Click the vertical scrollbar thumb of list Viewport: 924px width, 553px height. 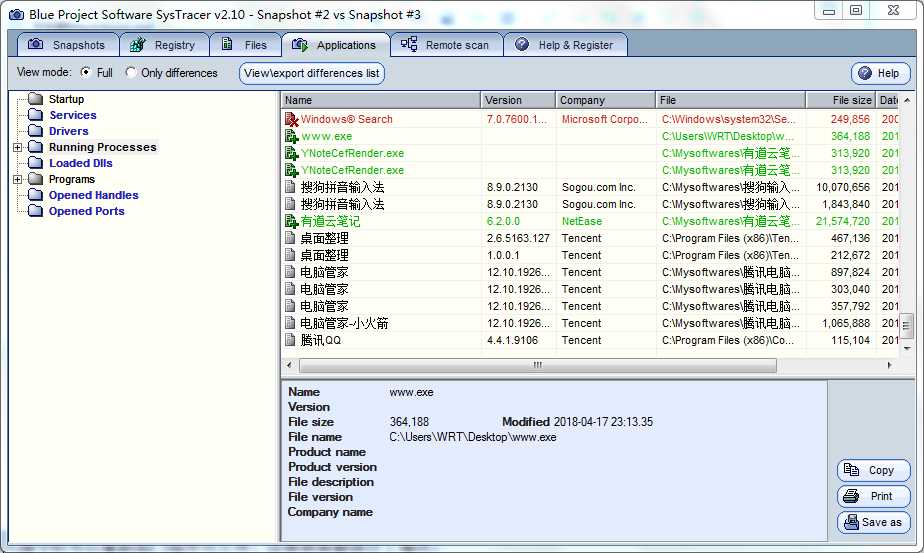tap(906, 325)
